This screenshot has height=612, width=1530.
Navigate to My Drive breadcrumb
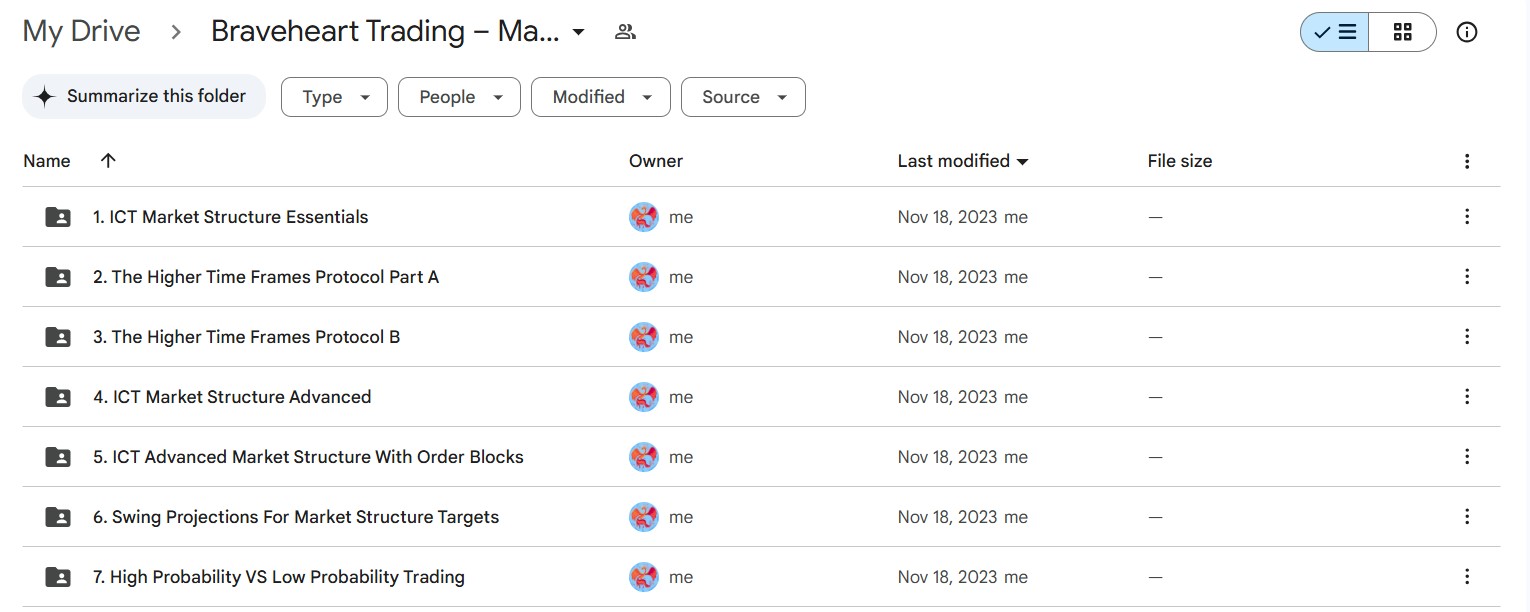(x=81, y=32)
